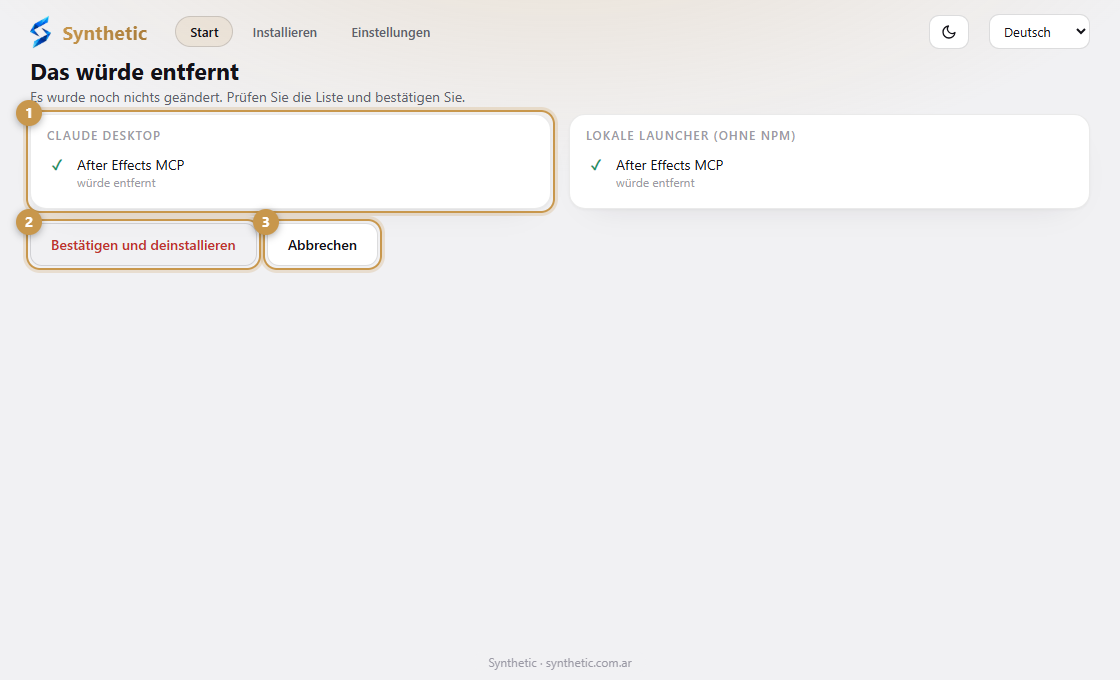Click 'würde entfernt' status in Lokale Launcher card

656,183
